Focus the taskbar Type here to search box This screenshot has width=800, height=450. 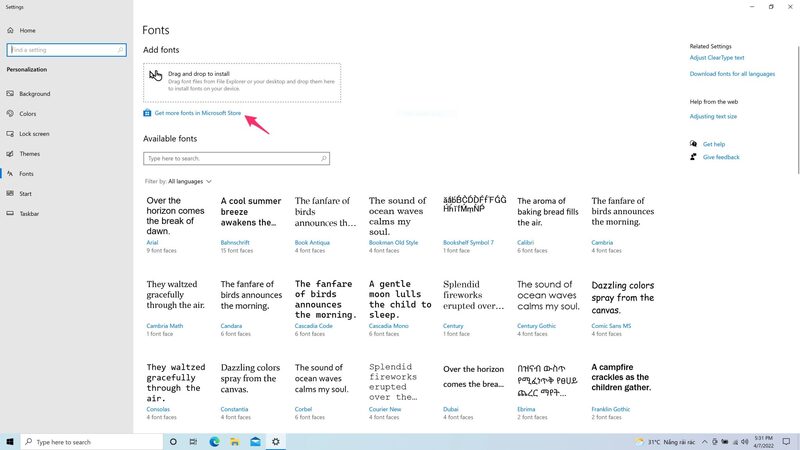[x=92, y=442]
